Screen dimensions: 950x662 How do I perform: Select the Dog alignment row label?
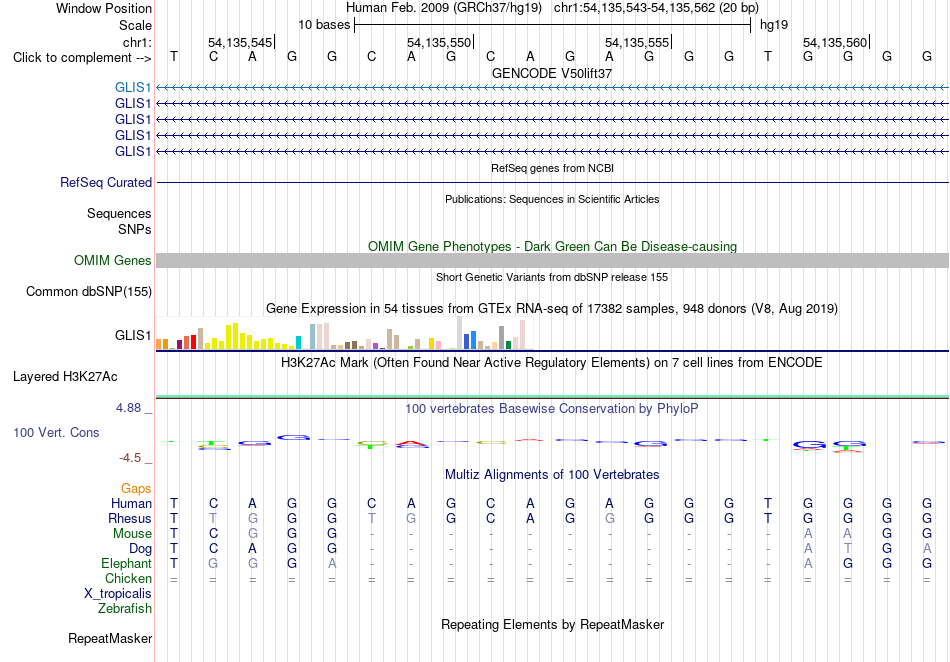point(140,549)
